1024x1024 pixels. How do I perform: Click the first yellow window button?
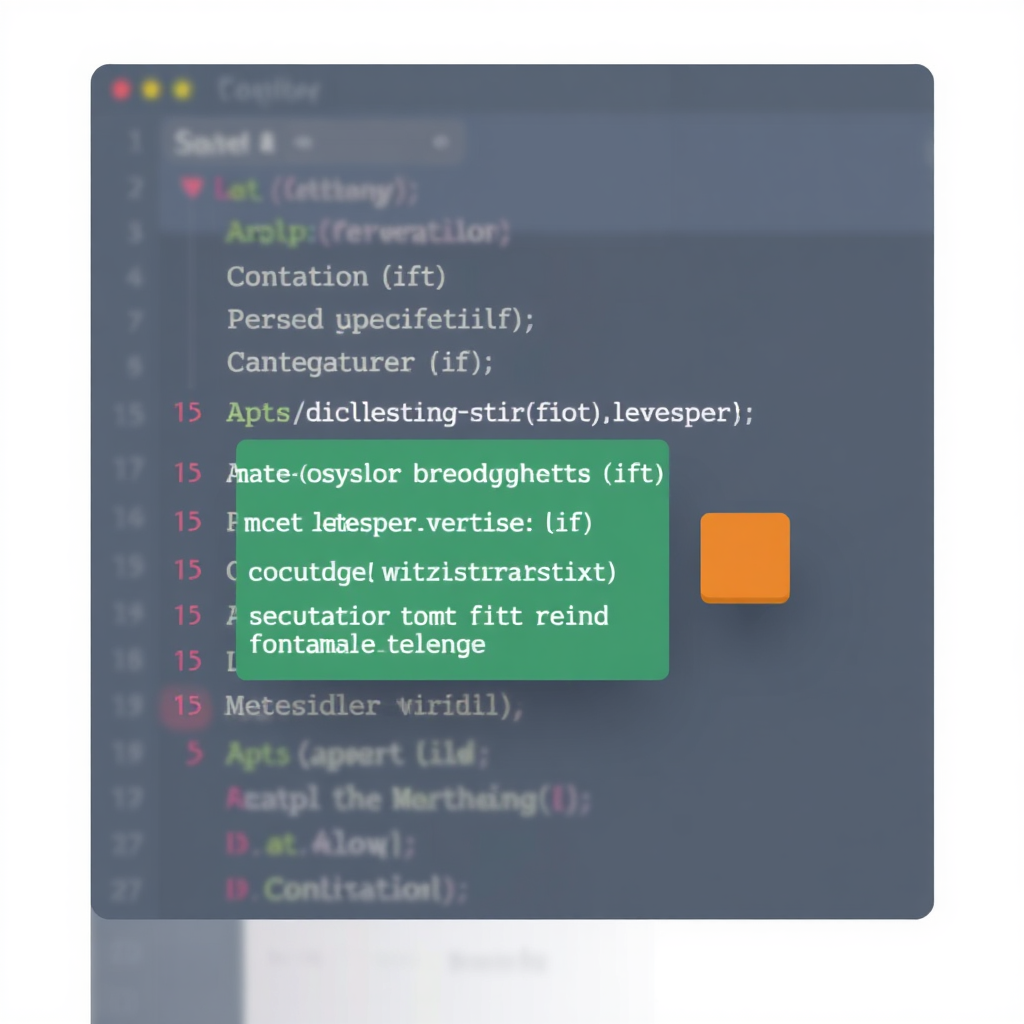tap(151, 90)
